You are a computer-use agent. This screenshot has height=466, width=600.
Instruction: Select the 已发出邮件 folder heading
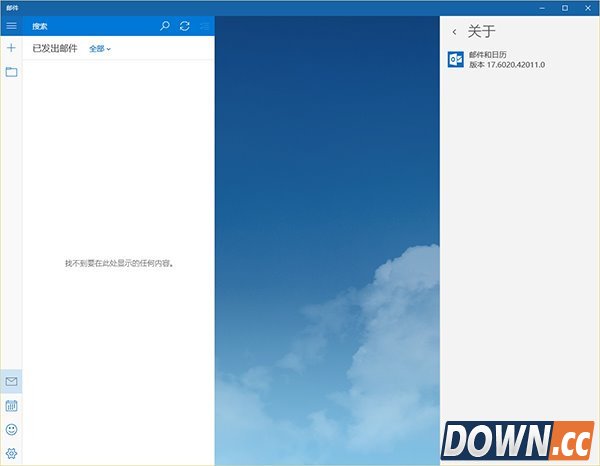55,48
